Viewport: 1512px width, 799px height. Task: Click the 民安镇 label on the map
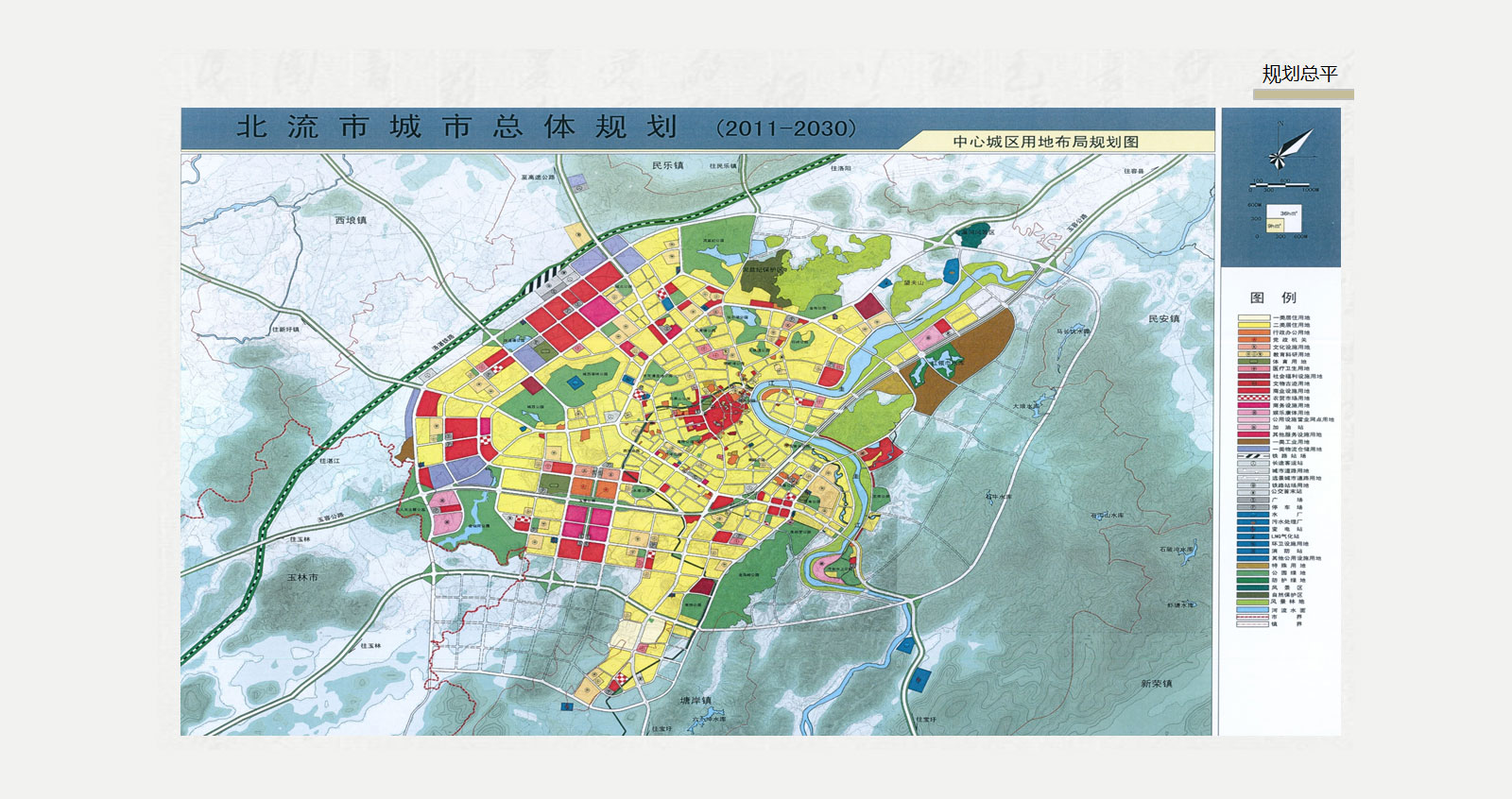(1164, 319)
